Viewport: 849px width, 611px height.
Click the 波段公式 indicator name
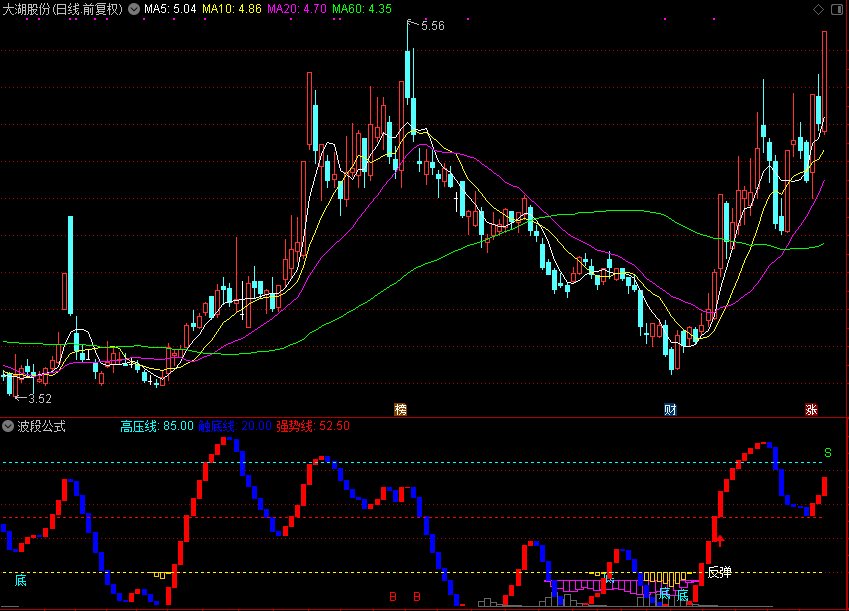point(42,426)
